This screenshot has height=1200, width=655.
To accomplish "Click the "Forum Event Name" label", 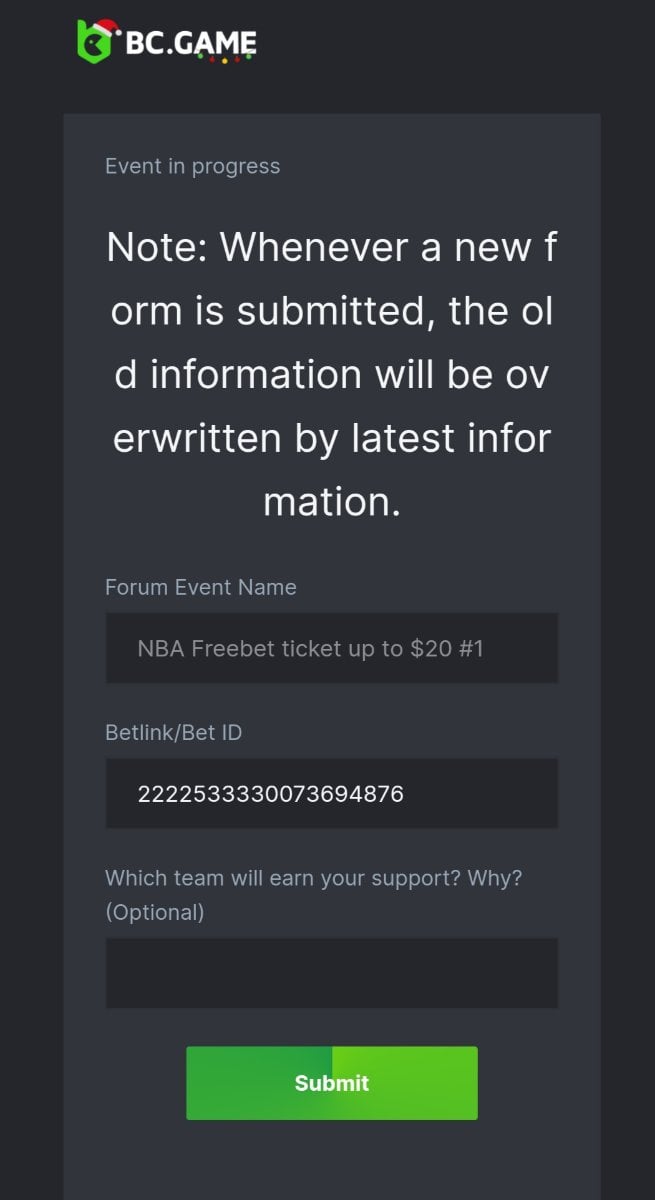I will tap(200, 587).
